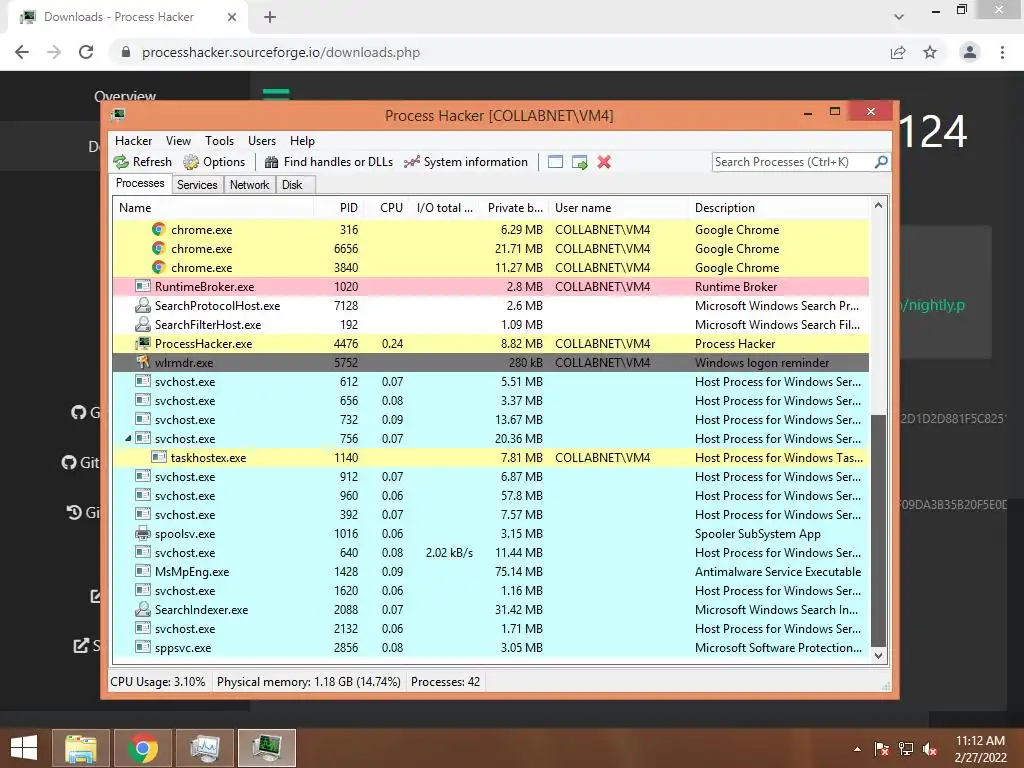Sort by the Description column header

pyautogui.click(x=779, y=208)
